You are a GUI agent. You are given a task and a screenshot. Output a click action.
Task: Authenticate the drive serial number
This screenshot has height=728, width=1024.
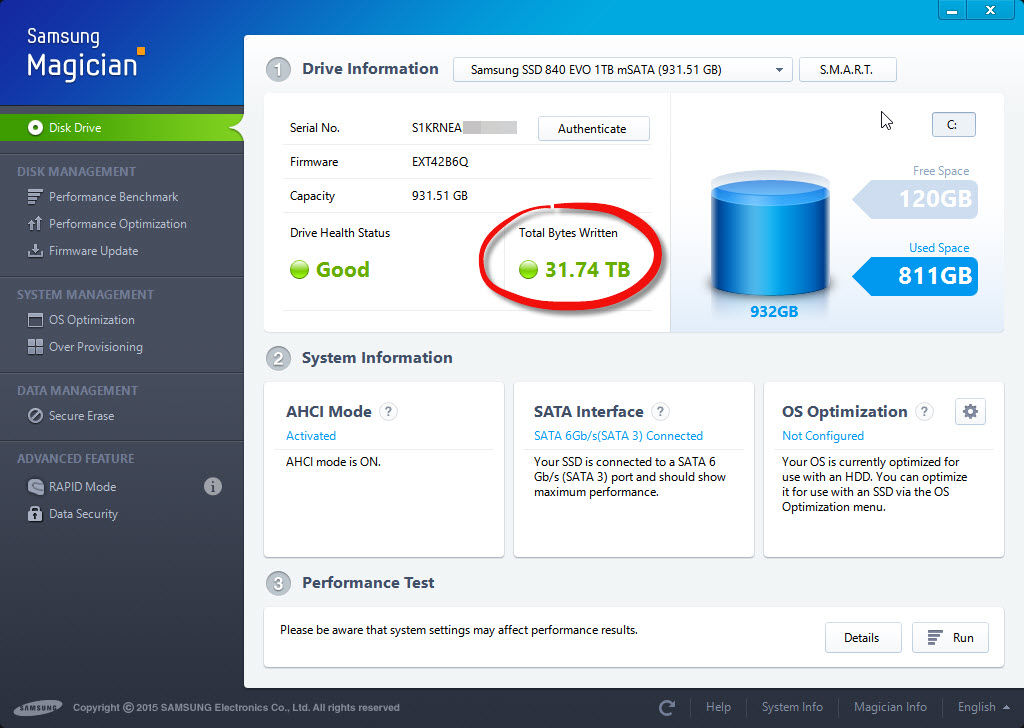[593, 129]
